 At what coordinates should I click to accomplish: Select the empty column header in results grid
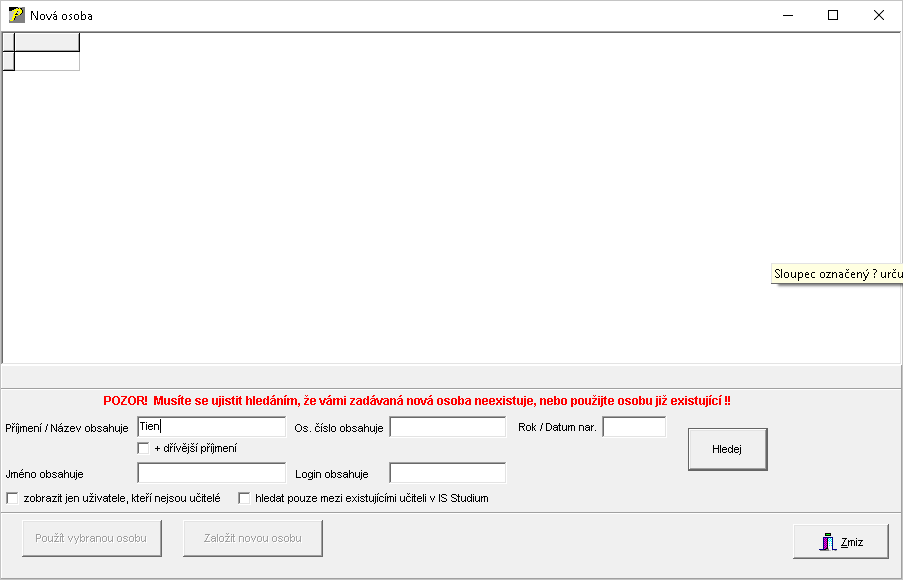click(47, 42)
